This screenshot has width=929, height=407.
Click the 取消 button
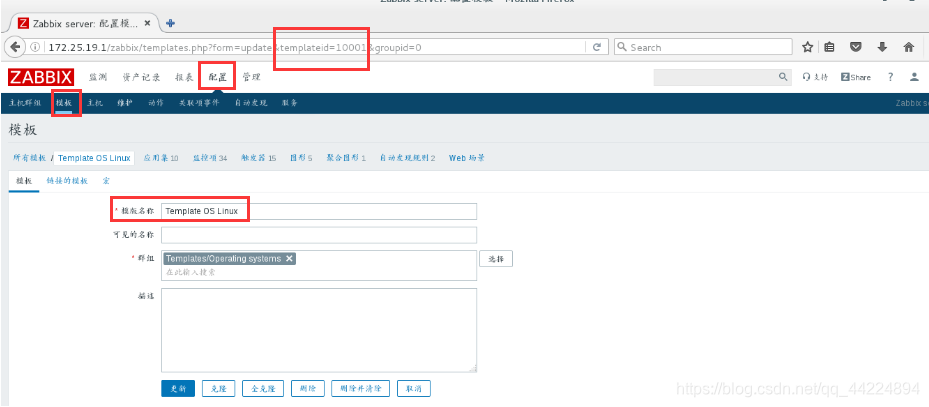[414, 389]
